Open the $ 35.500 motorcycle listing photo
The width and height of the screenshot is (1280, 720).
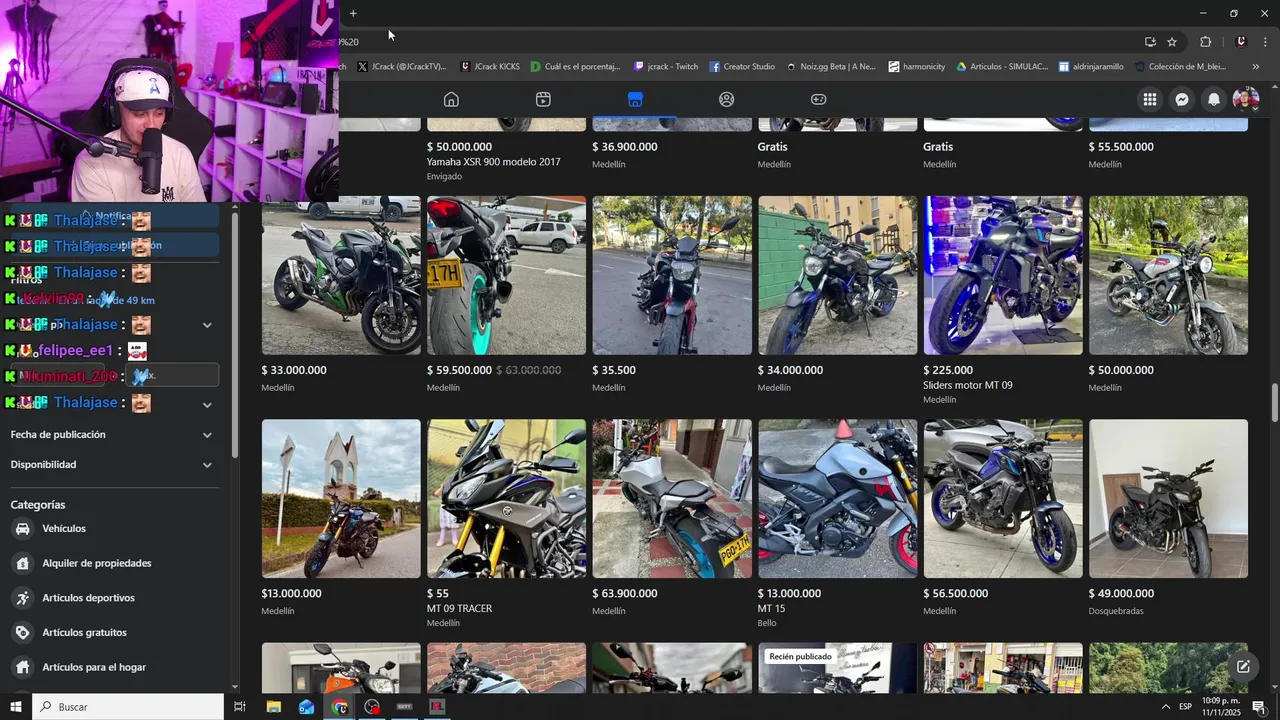672,275
